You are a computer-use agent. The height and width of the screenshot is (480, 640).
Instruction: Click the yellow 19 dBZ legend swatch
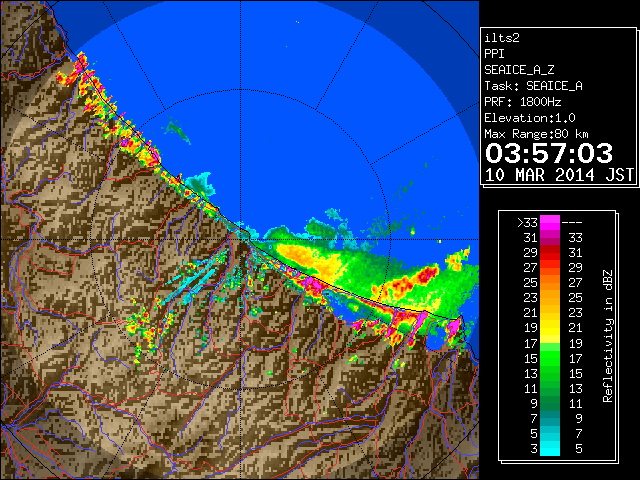[x=549, y=328]
